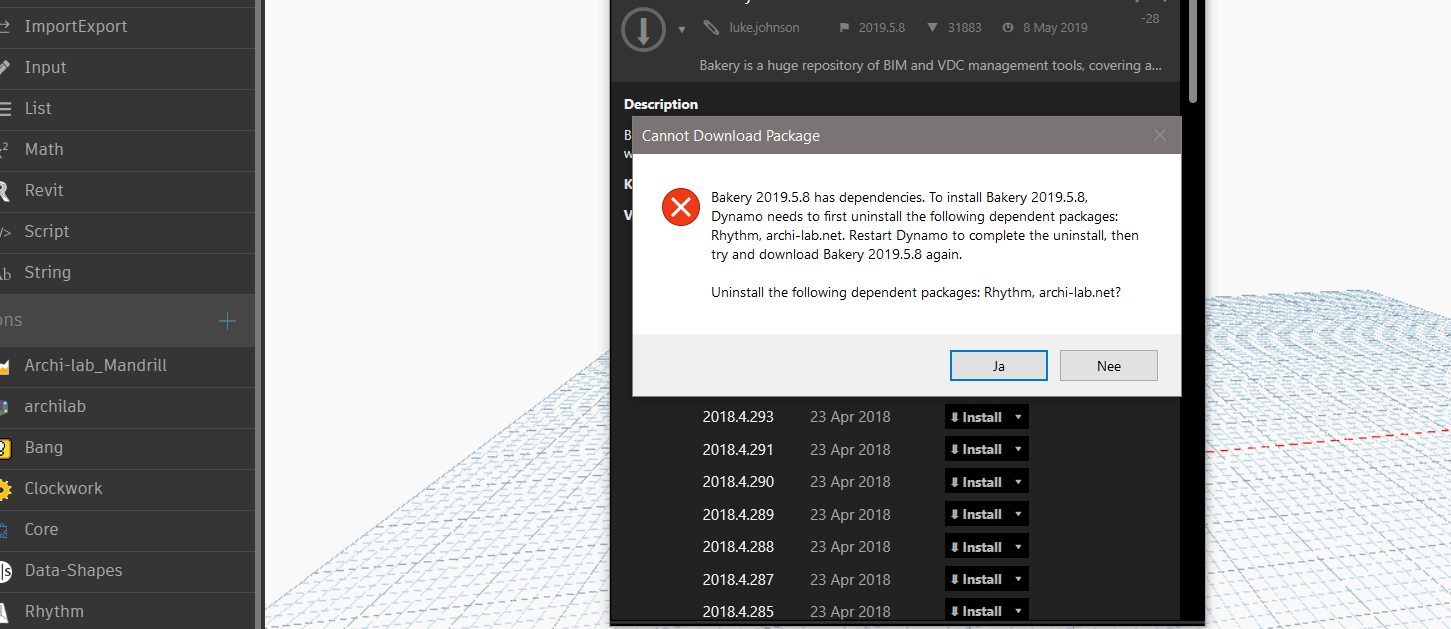Click the Ja button in dialog
This screenshot has height=629, width=1451.
point(998,366)
